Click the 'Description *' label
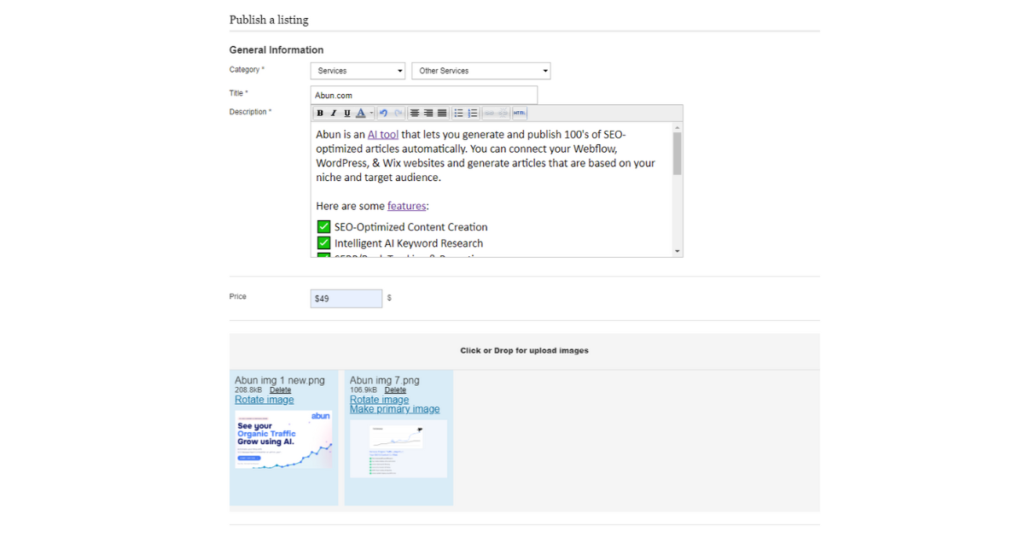The image size is (1024, 538). (x=250, y=112)
